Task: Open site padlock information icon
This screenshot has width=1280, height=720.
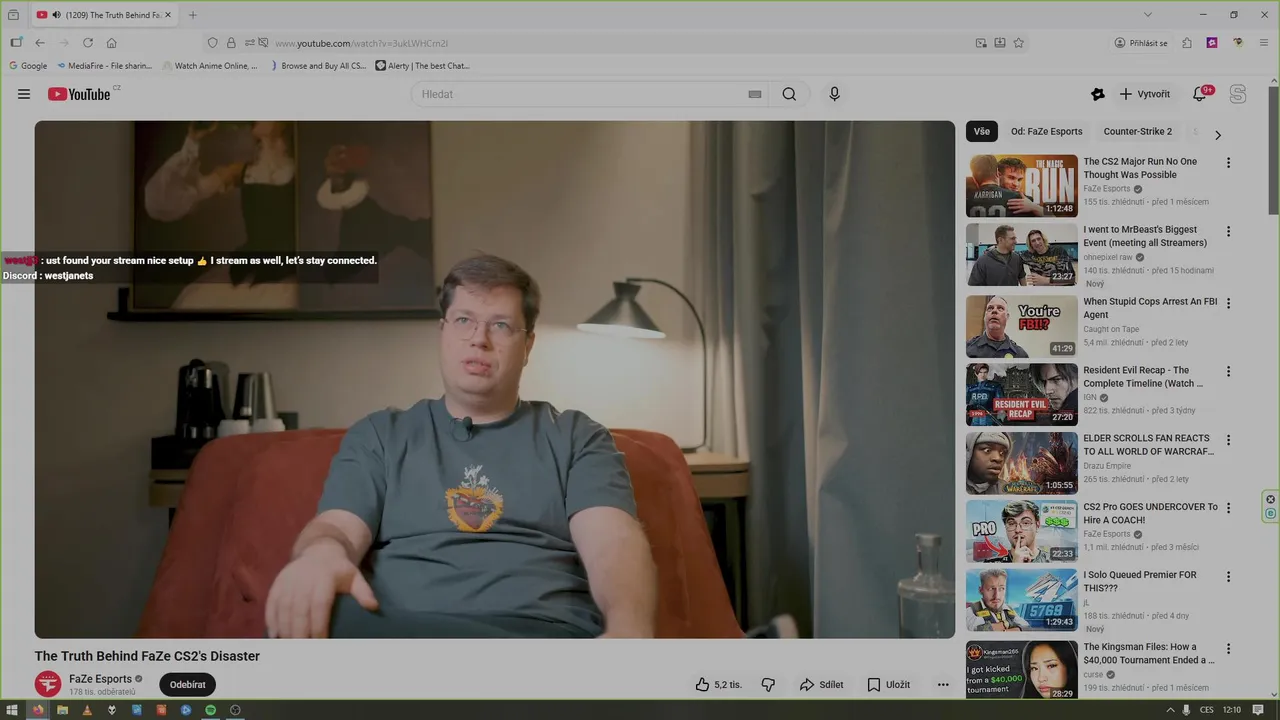Action: pyautogui.click(x=231, y=43)
